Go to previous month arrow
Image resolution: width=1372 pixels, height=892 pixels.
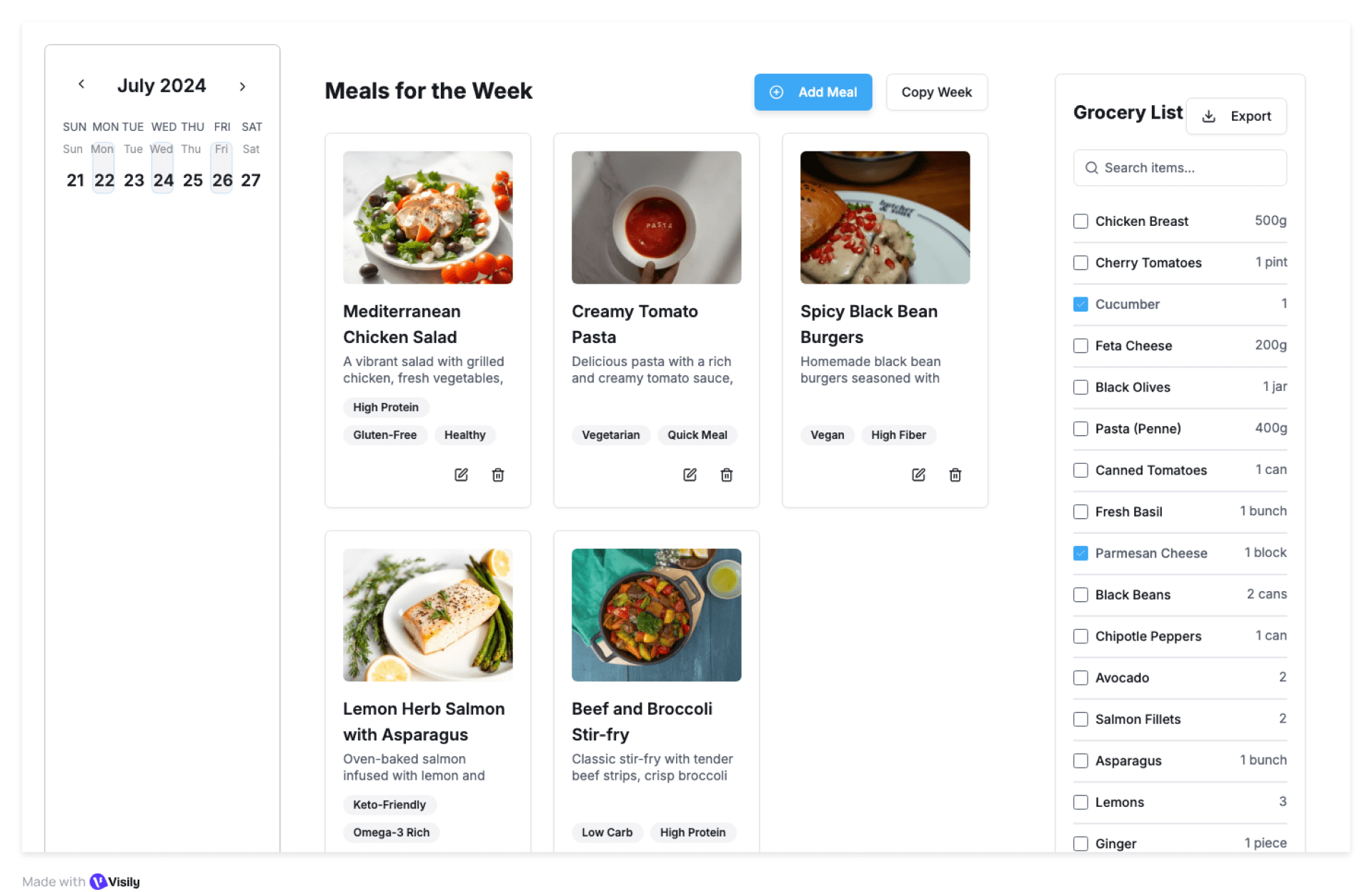point(81,84)
